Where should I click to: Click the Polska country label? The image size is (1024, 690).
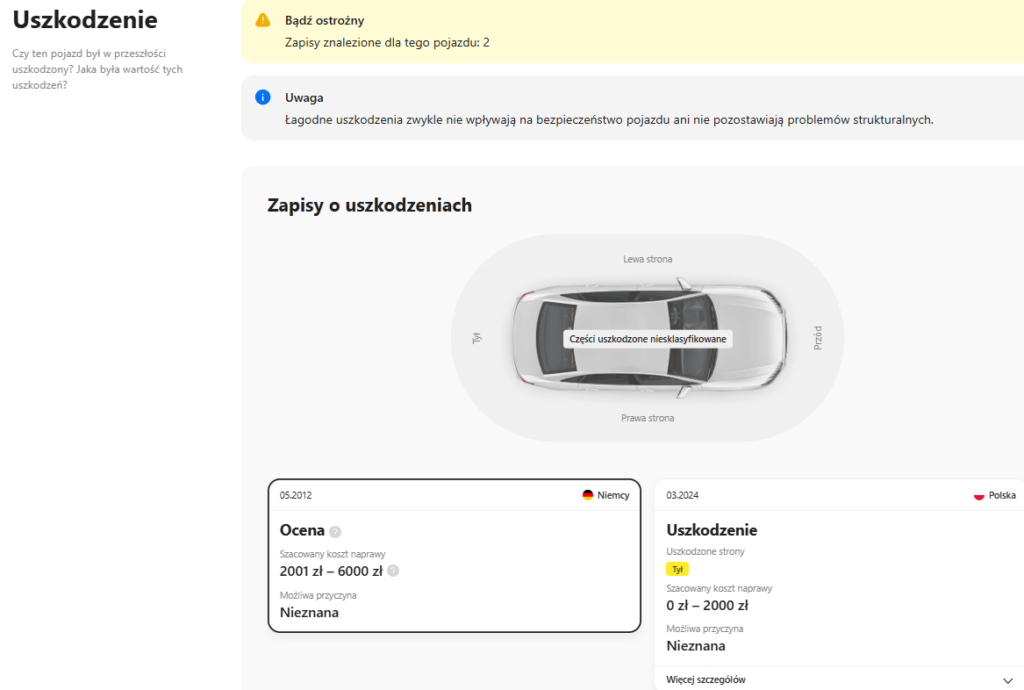[x=1002, y=496]
